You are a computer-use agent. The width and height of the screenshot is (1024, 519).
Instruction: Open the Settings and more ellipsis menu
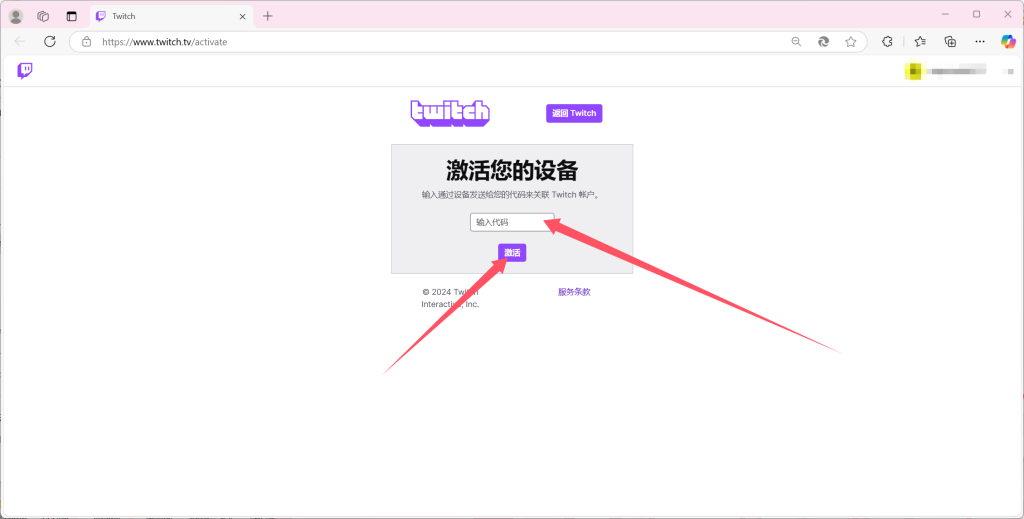pyautogui.click(x=979, y=42)
